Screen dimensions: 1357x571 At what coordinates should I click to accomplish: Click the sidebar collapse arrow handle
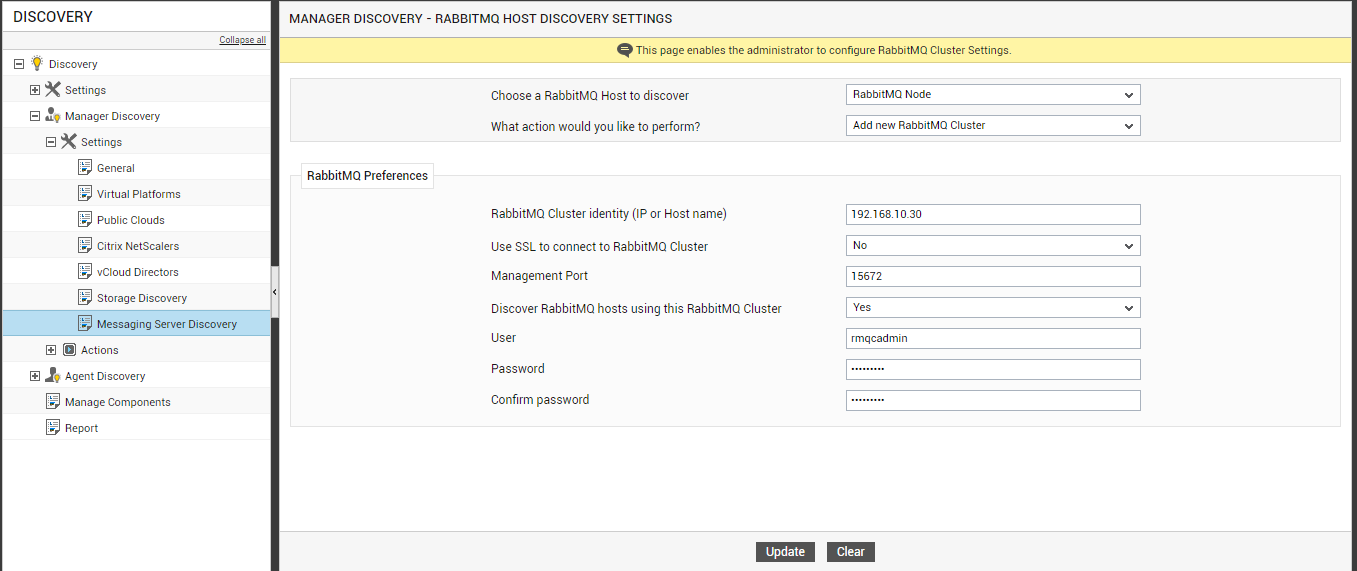(275, 292)
